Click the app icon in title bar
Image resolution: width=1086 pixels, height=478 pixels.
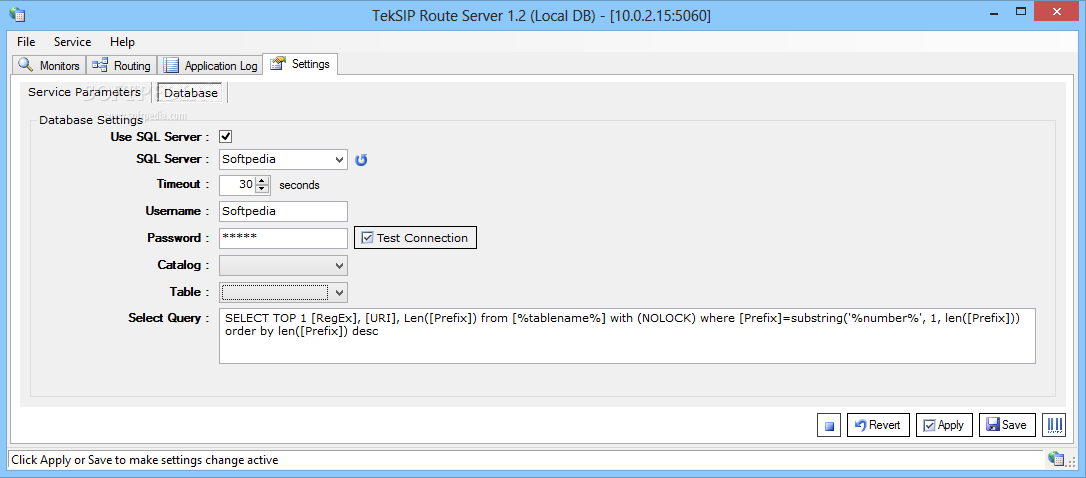tap(17, 14)
